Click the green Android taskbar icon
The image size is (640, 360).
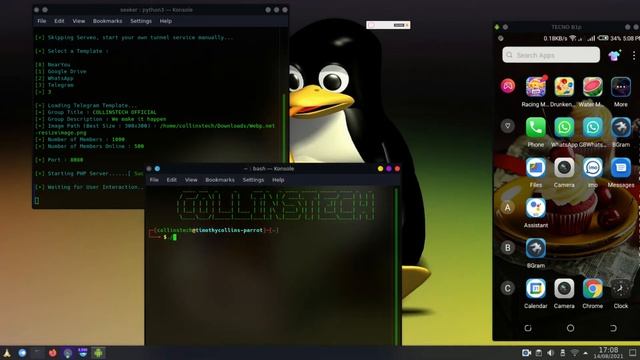(98, 353)
